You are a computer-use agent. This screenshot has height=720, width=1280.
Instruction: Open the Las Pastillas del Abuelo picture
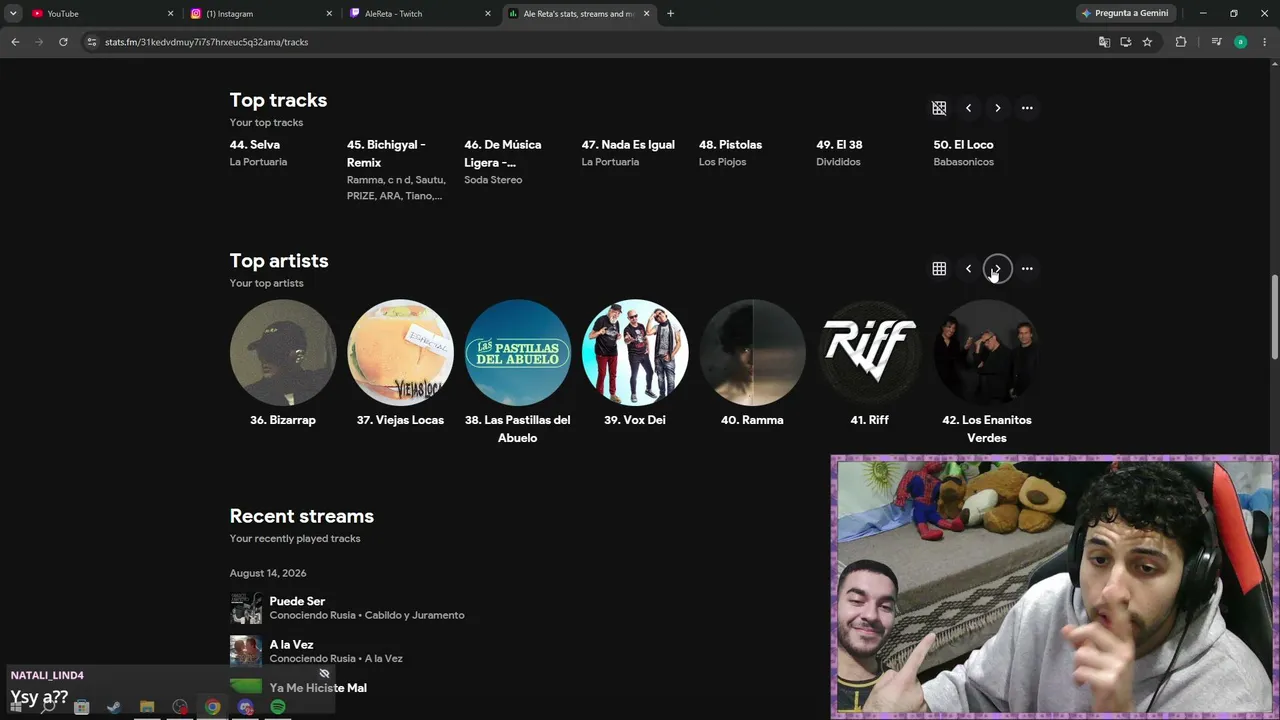[518, 353]
